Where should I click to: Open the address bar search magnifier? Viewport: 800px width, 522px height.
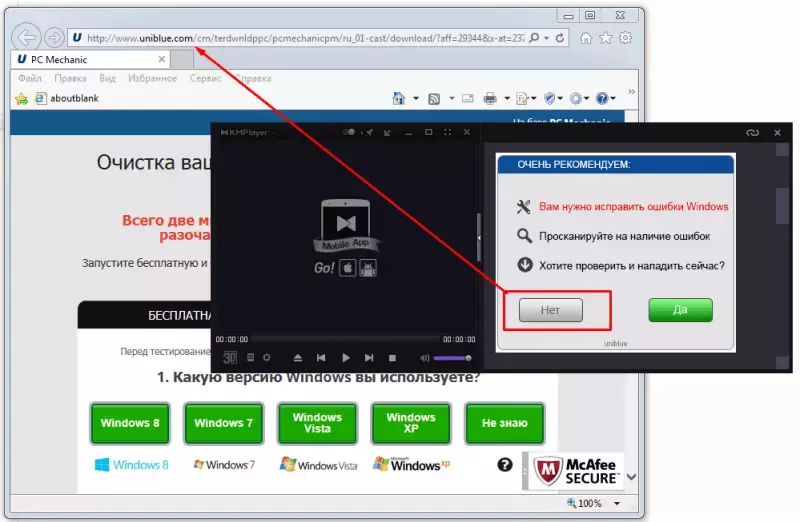pos(534,38)
